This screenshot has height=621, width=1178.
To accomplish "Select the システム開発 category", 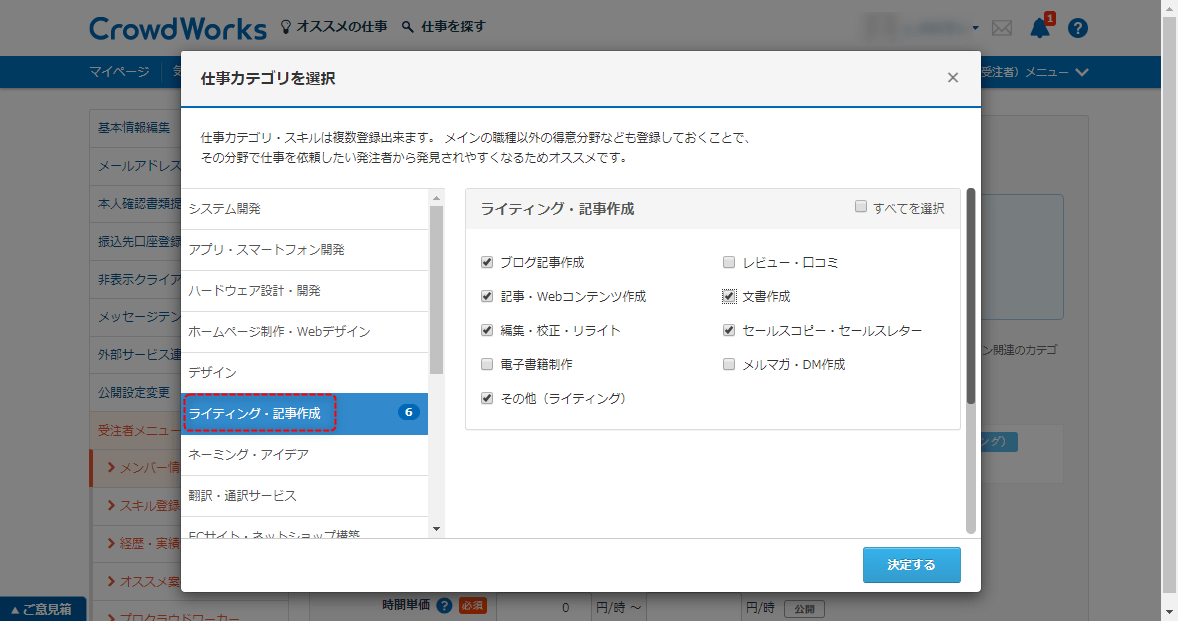I will [x=305, y=209].
